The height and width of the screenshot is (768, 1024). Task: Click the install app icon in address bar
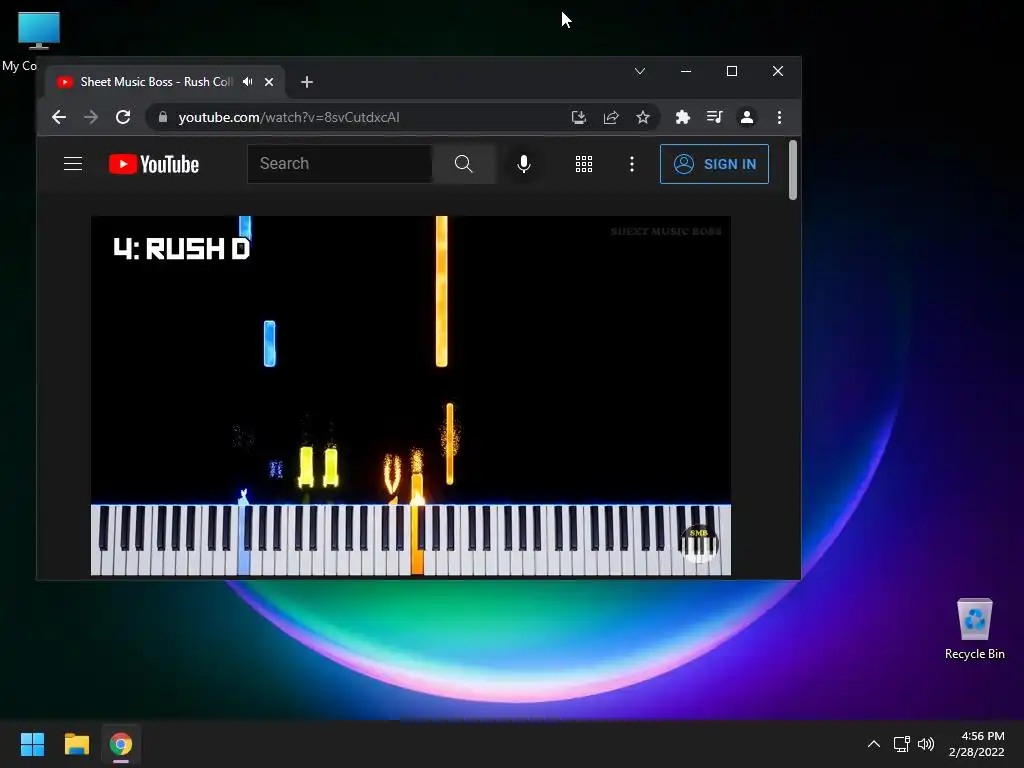(579, 118)
